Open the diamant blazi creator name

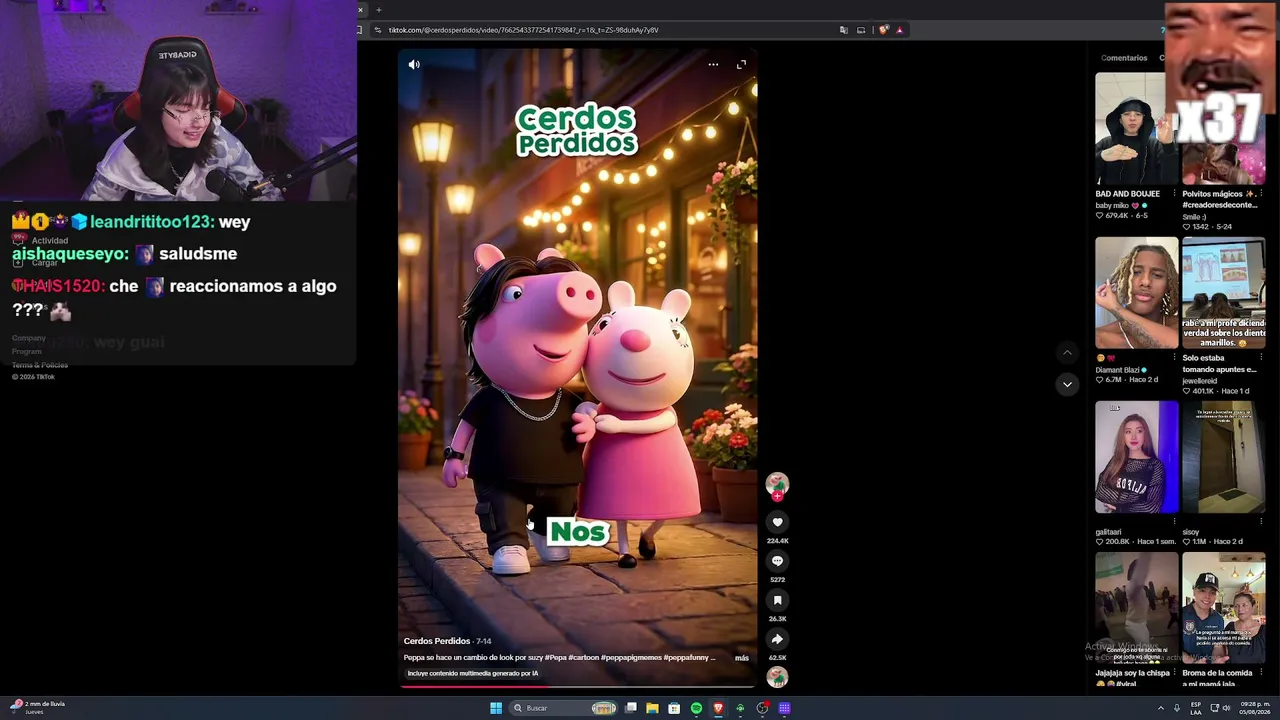[x=1118, y=370]
